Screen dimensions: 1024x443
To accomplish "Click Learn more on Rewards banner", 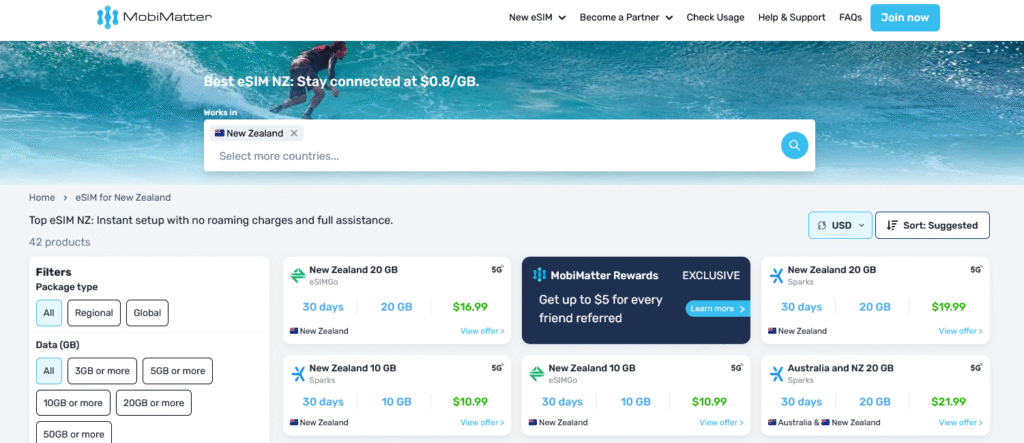I will (716, 309).
